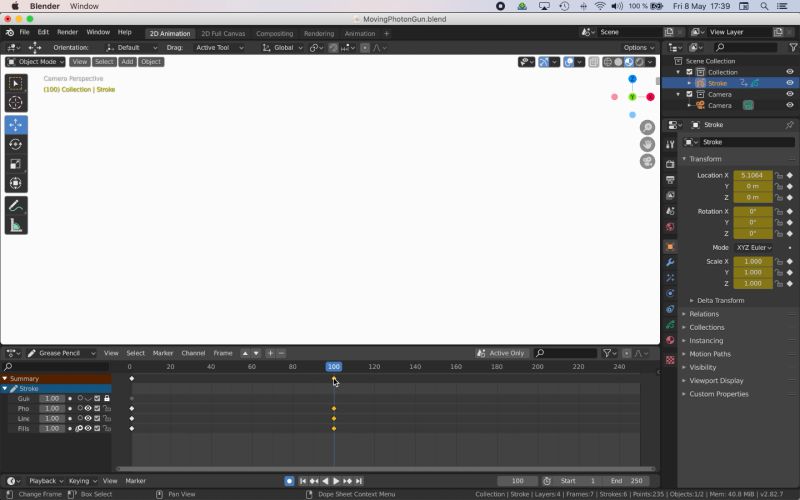Viewport: 800px width, 500px height.
Task: Open Visual Effects properties tab
Action: click(670, 278)
